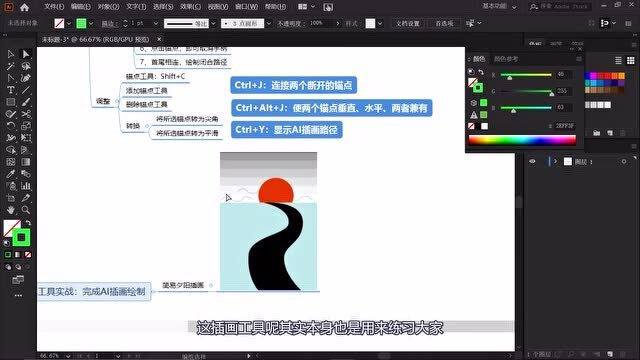Switch swatches panel to list view
The image size is (640, 360).
pos(618,60)
